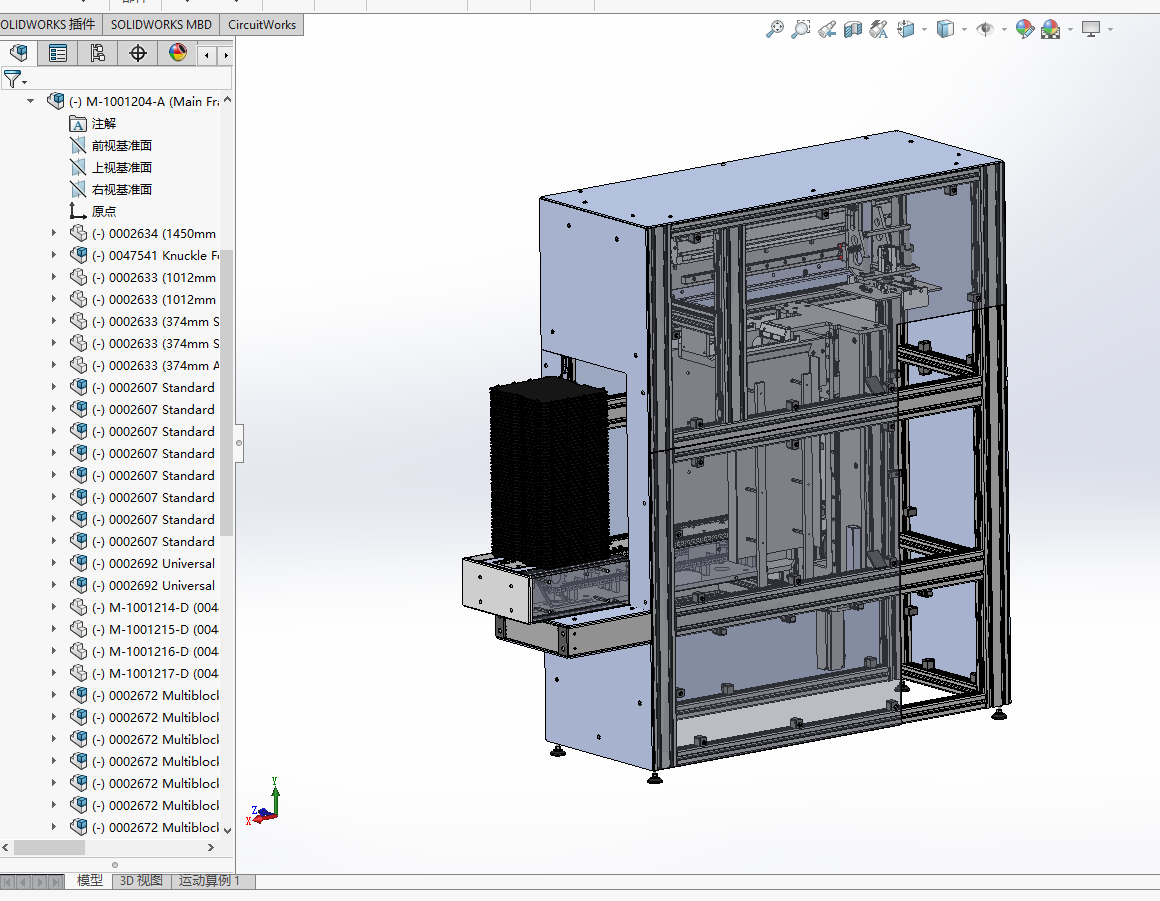This screenshot has height=901, width=1160.
Task: Switch to the SOLIDWORKS 插件 tab
Action: click(50, 24)
